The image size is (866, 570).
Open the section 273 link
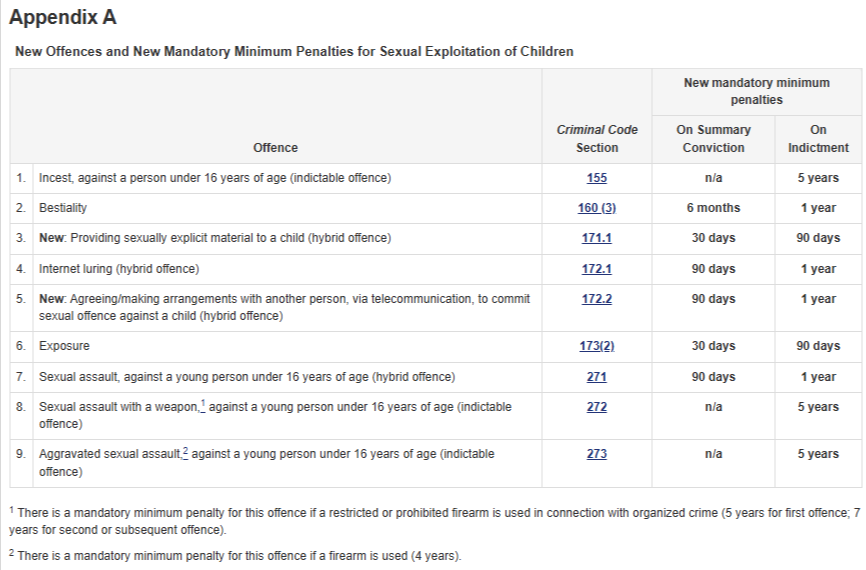(x=596, y=454)
